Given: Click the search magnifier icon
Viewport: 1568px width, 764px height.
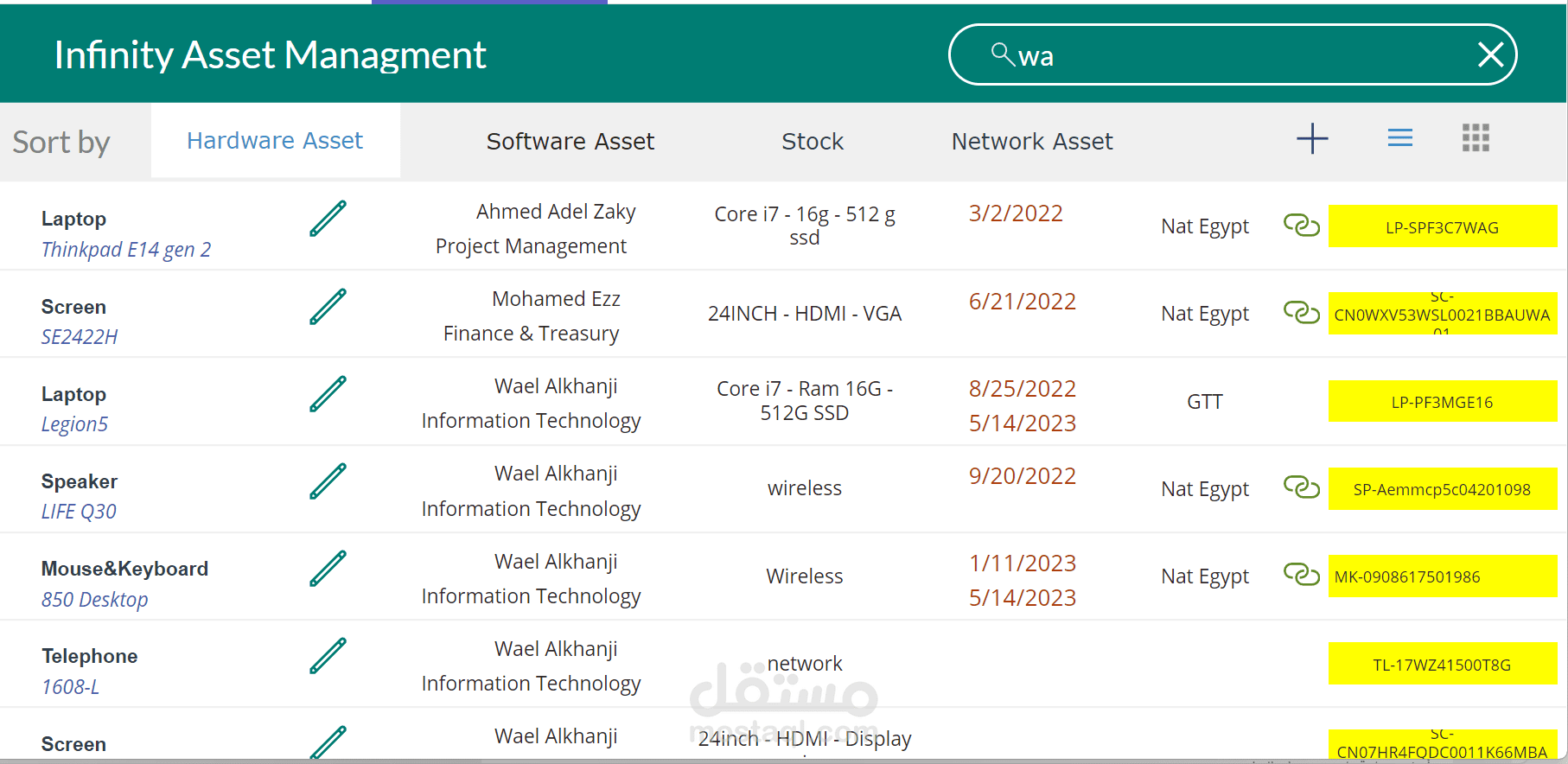Looking at the screenshot, I should tap(1002, 54).
